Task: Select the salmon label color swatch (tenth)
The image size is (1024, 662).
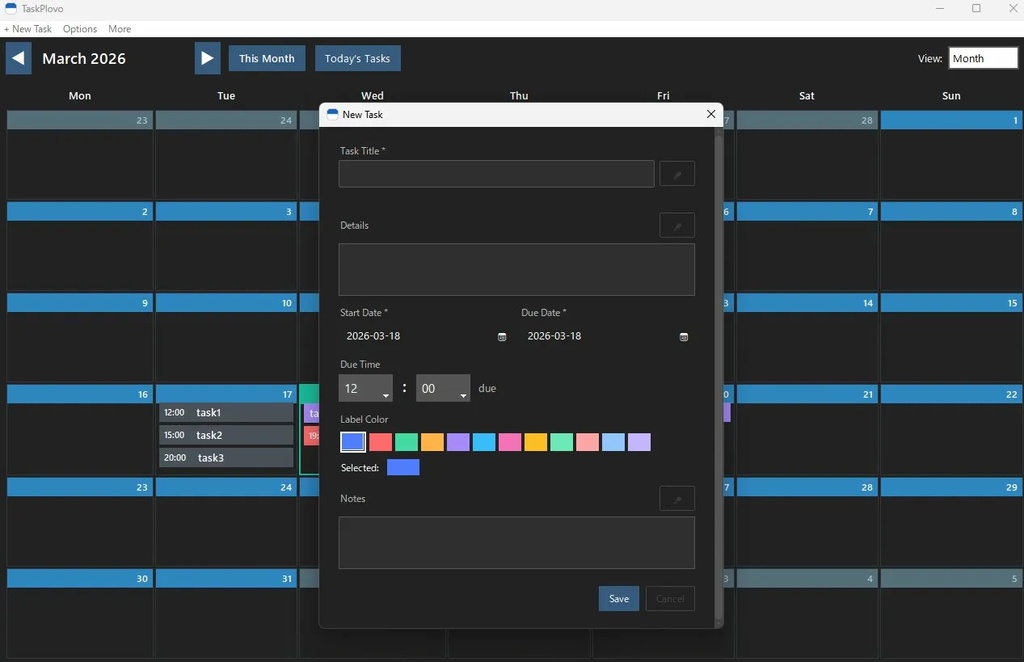Action: coord(587,442)
